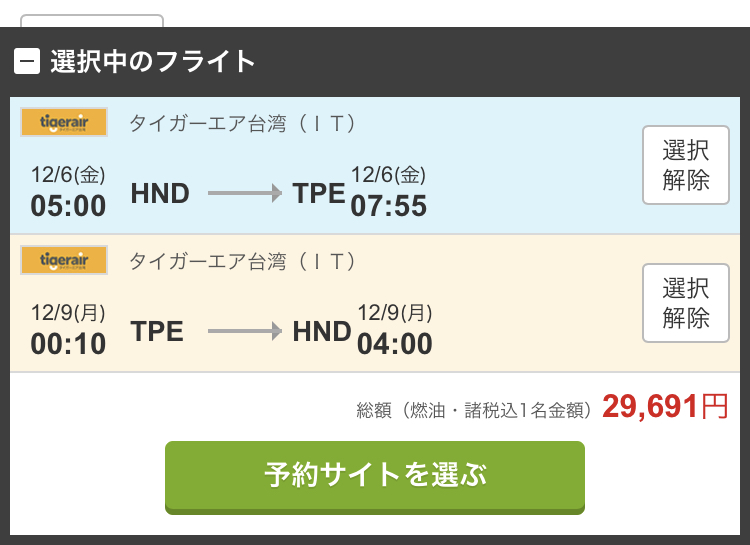Screen dimensions: 750x545
Task: Collapse the 選択中のフライト panel with minus icon
Action: [x=27, y=61]
